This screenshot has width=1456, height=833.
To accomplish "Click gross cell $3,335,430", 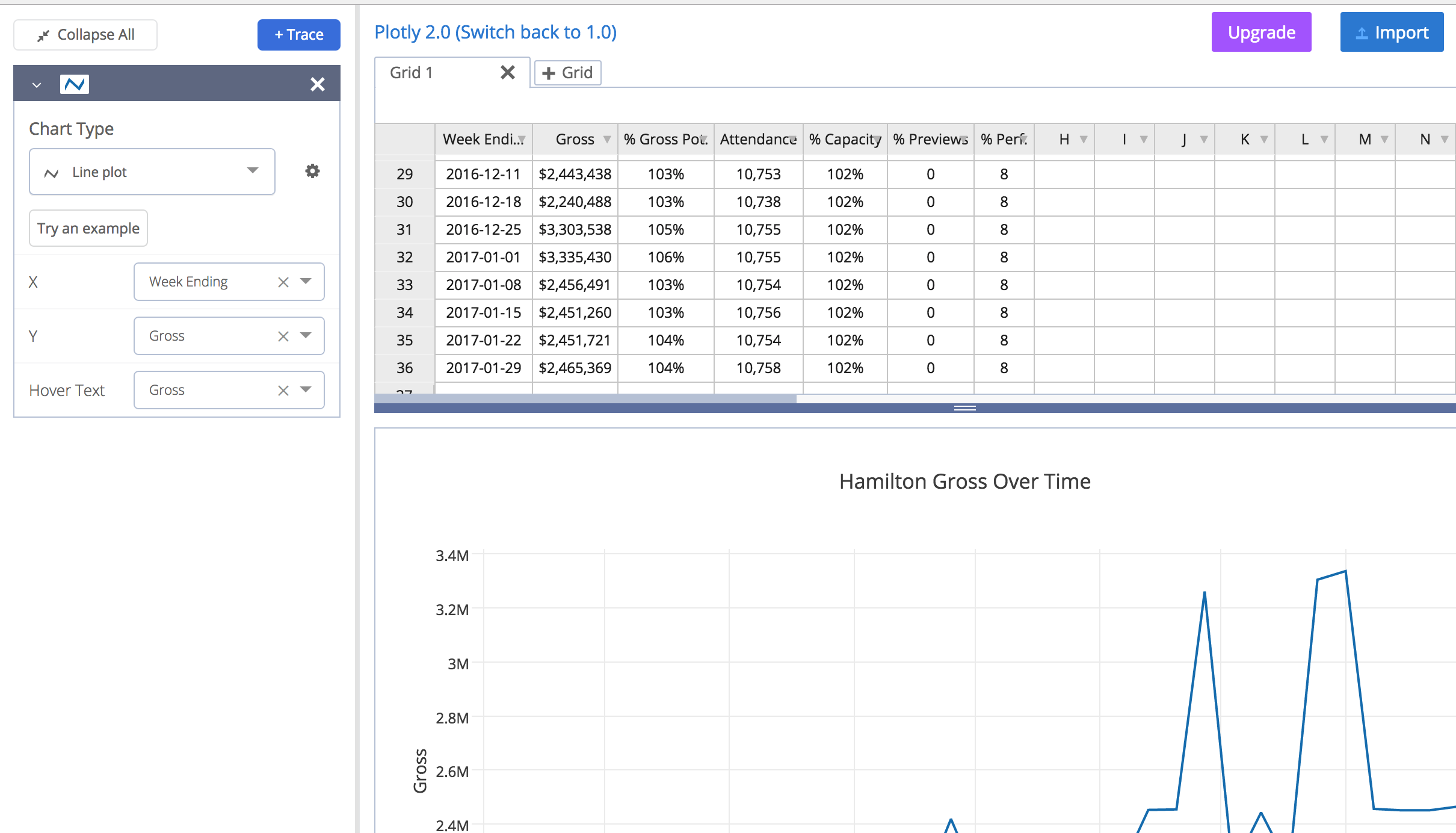I will [x=575, y=257].
